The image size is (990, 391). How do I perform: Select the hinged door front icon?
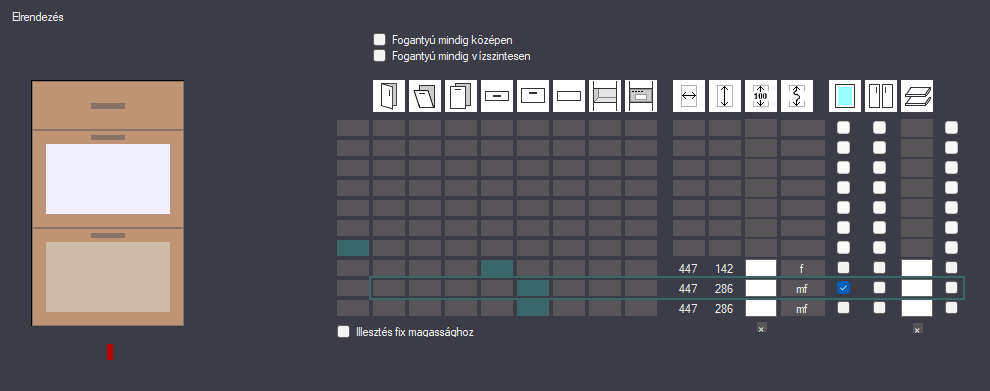[389, 96]
